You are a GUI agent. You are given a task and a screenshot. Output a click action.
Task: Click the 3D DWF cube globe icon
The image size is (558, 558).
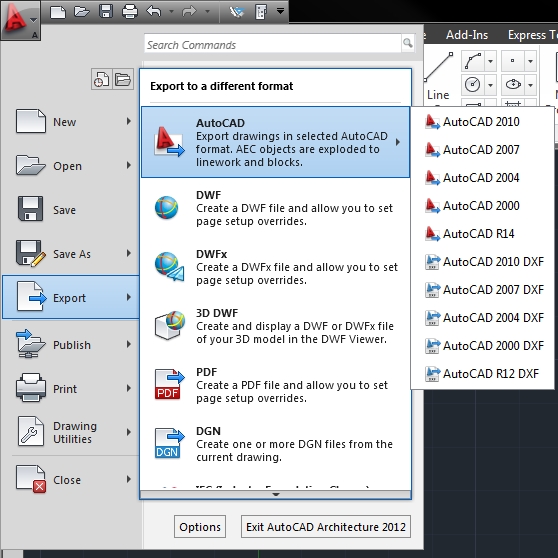pos(170,325)
